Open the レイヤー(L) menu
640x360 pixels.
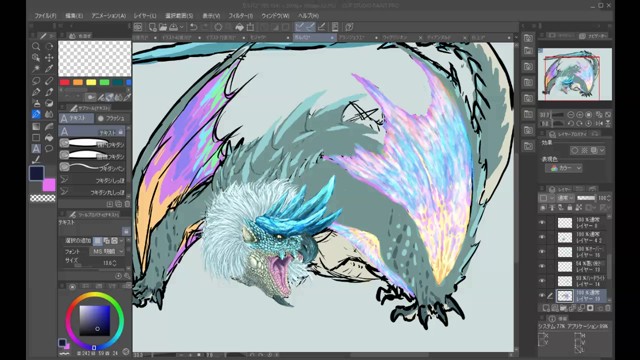pos(145,16)
